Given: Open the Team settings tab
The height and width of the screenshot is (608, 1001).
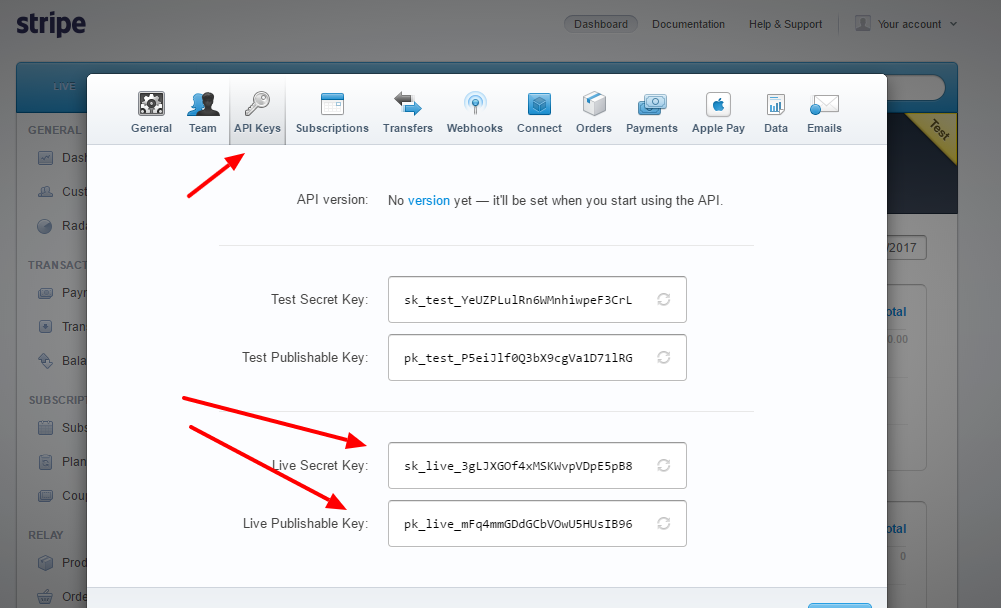Looking at the screenshot, I should (202, 112).
